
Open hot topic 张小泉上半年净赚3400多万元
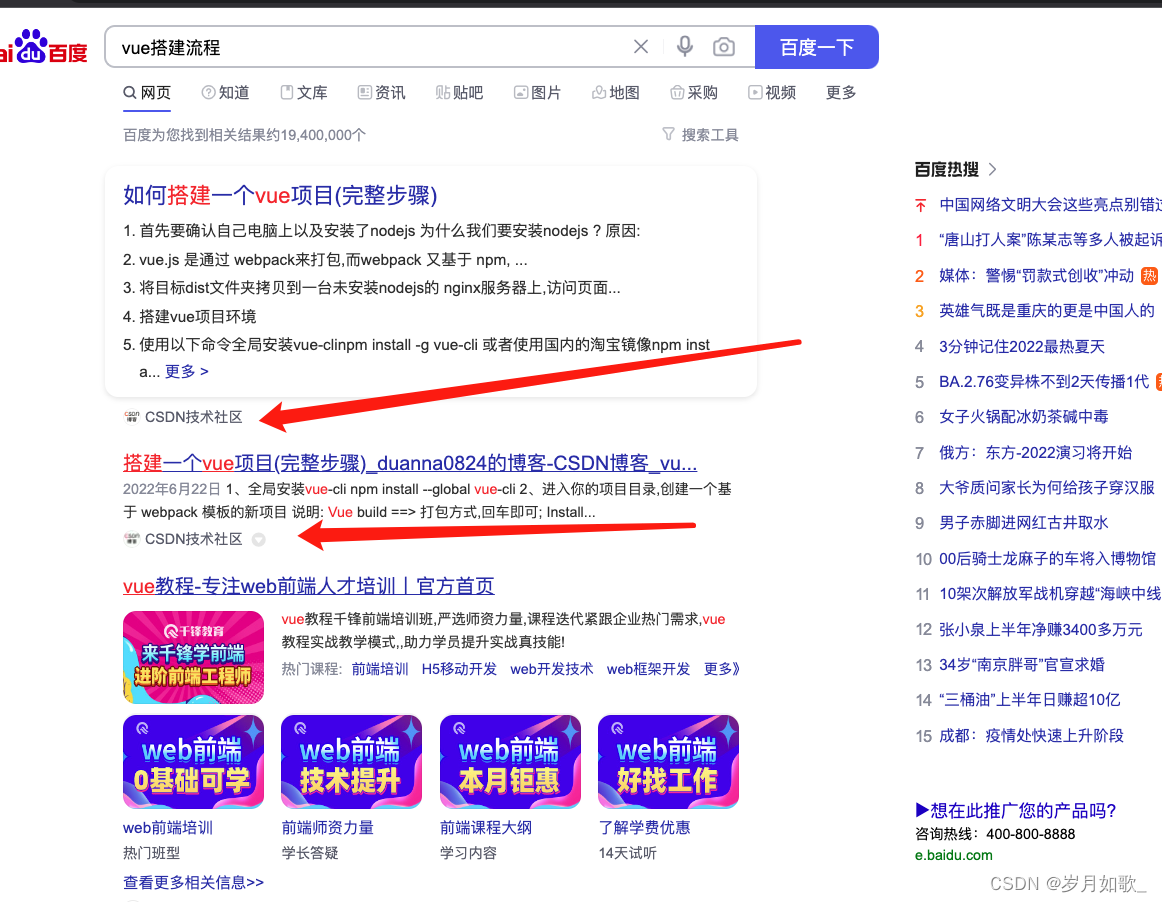point(1040,630)
